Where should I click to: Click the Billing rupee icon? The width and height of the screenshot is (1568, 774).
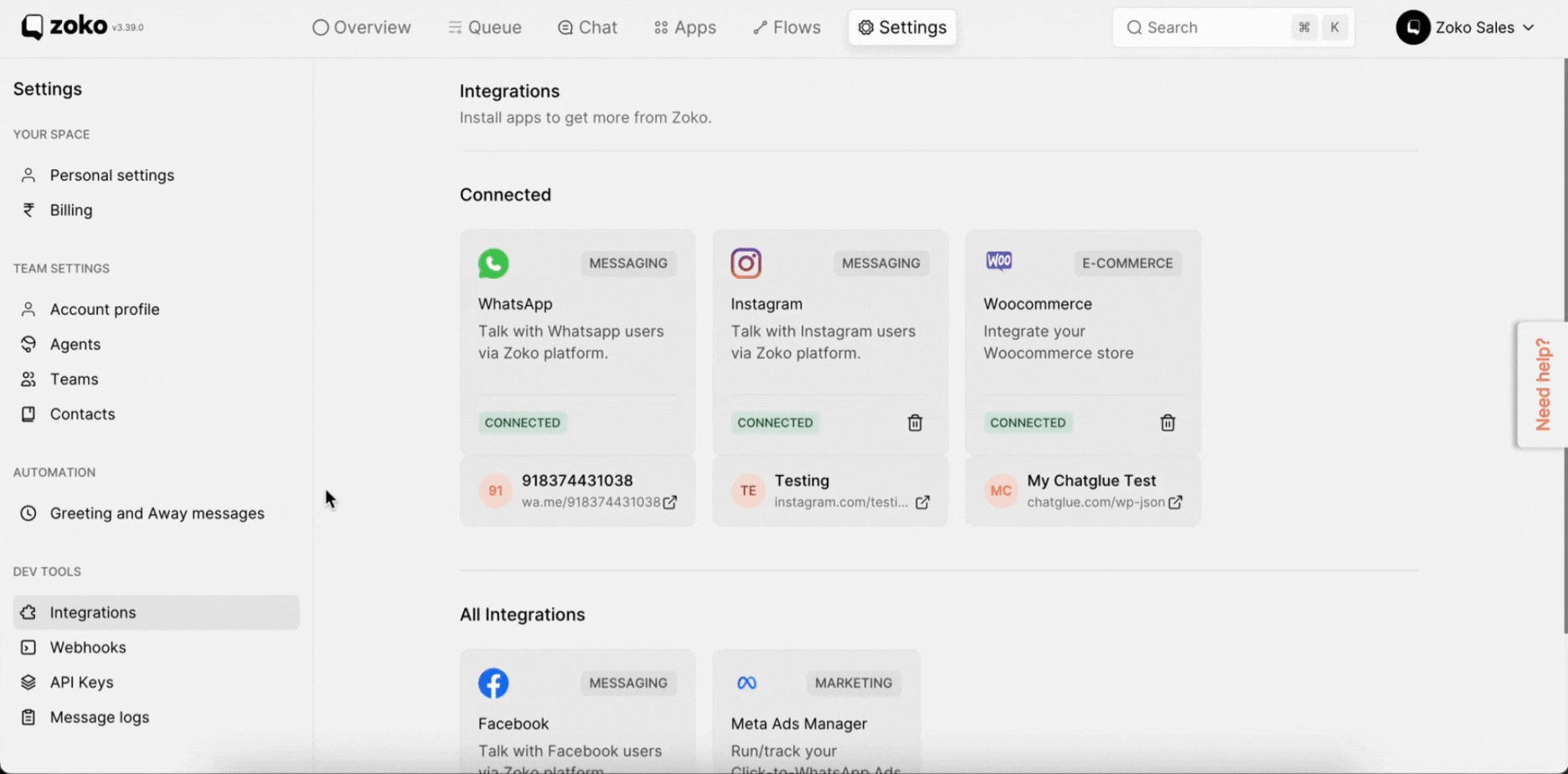[28, 210]
